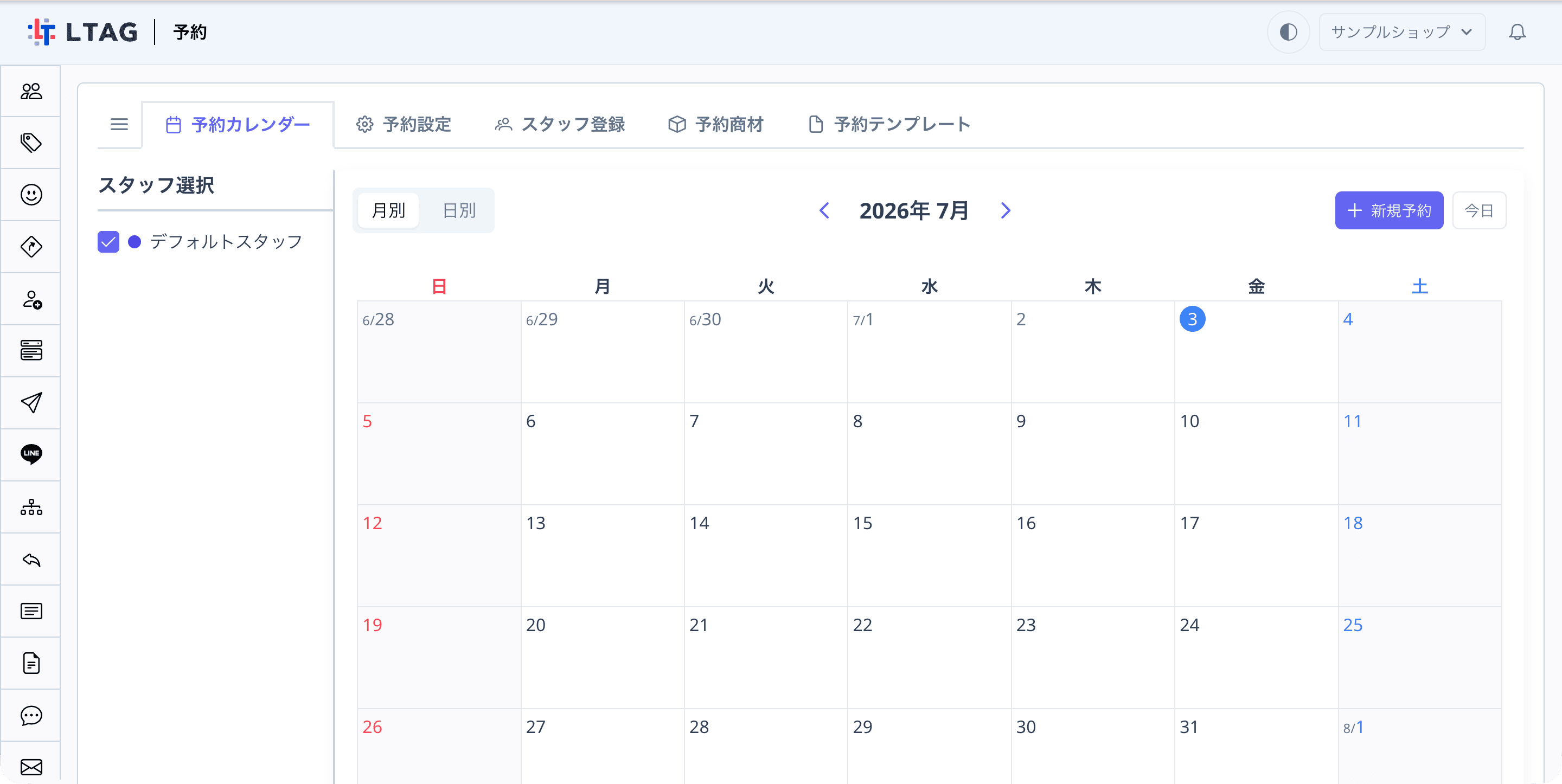The height and width of the screenshot is (784, 1562).
Task: Select the 予約カレンダー tab
Action: (x=238, y=124)
